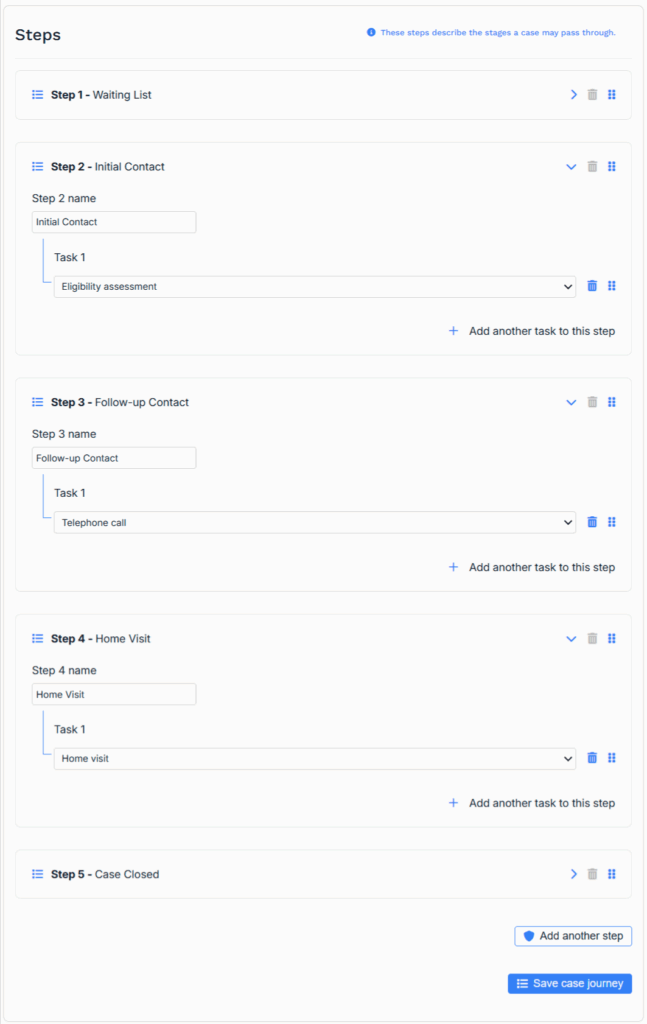Delete the Step 4 Home Visit step
647x1024 pixels.
pos(592,639)
